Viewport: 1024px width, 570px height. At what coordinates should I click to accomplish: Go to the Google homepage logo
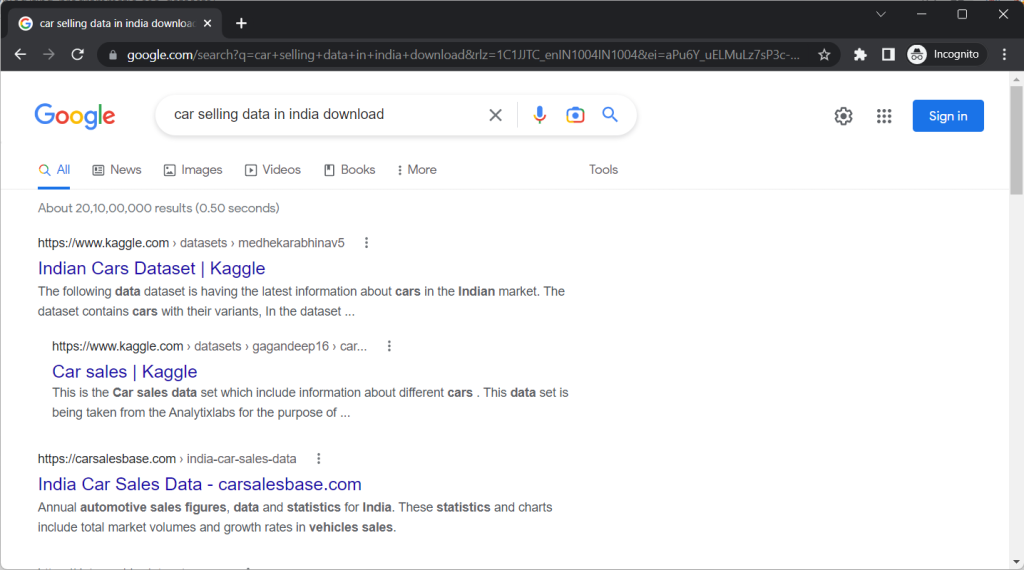(74, 116)
